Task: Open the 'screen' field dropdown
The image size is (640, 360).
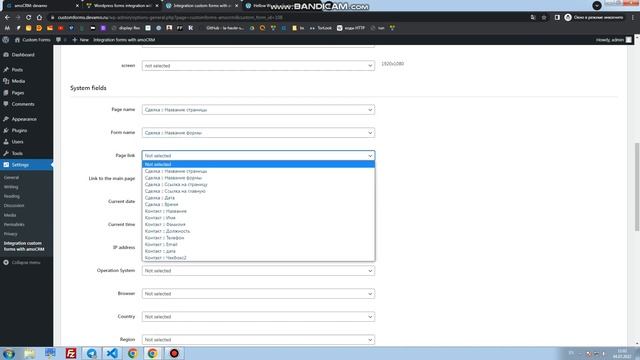Action: [258, 66]
